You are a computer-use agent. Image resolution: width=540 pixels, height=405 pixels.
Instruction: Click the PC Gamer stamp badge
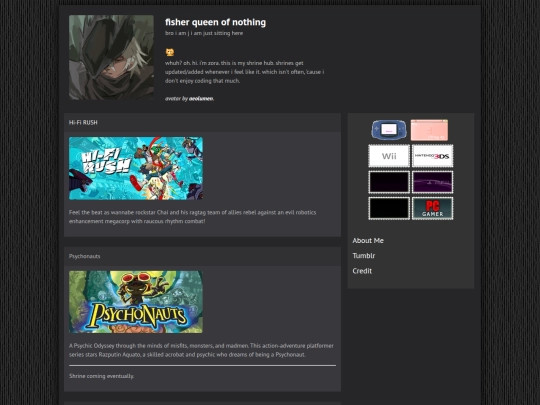(x=432, y=208)
